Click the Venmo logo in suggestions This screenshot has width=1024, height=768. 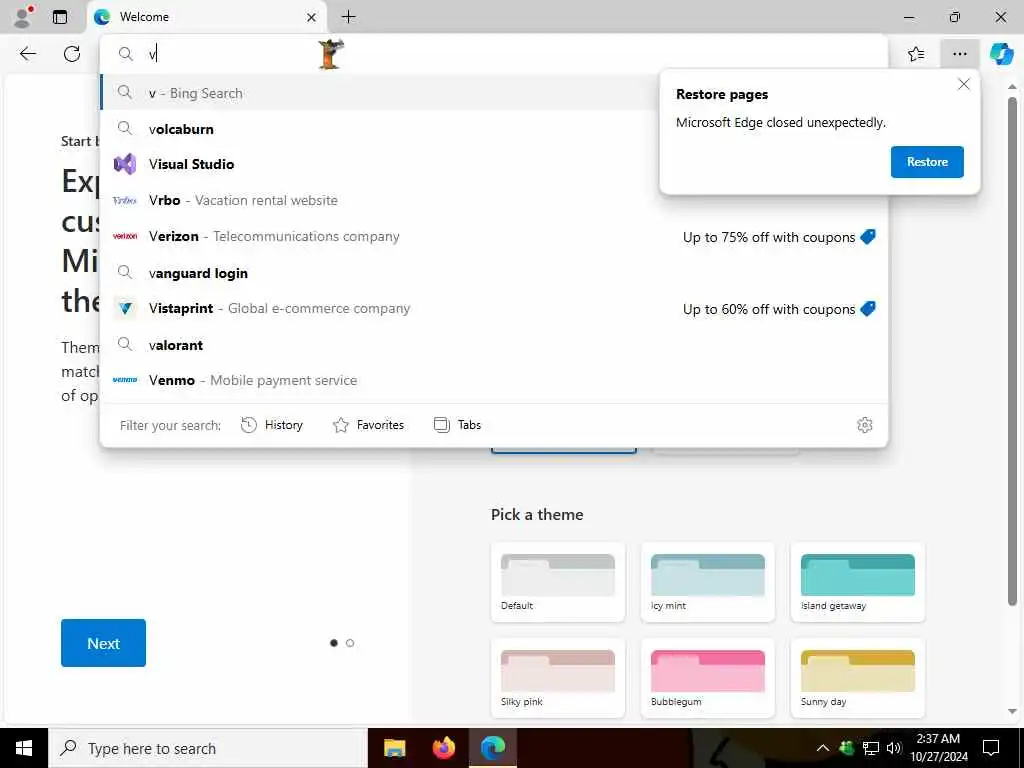click(x=125, y=379)
